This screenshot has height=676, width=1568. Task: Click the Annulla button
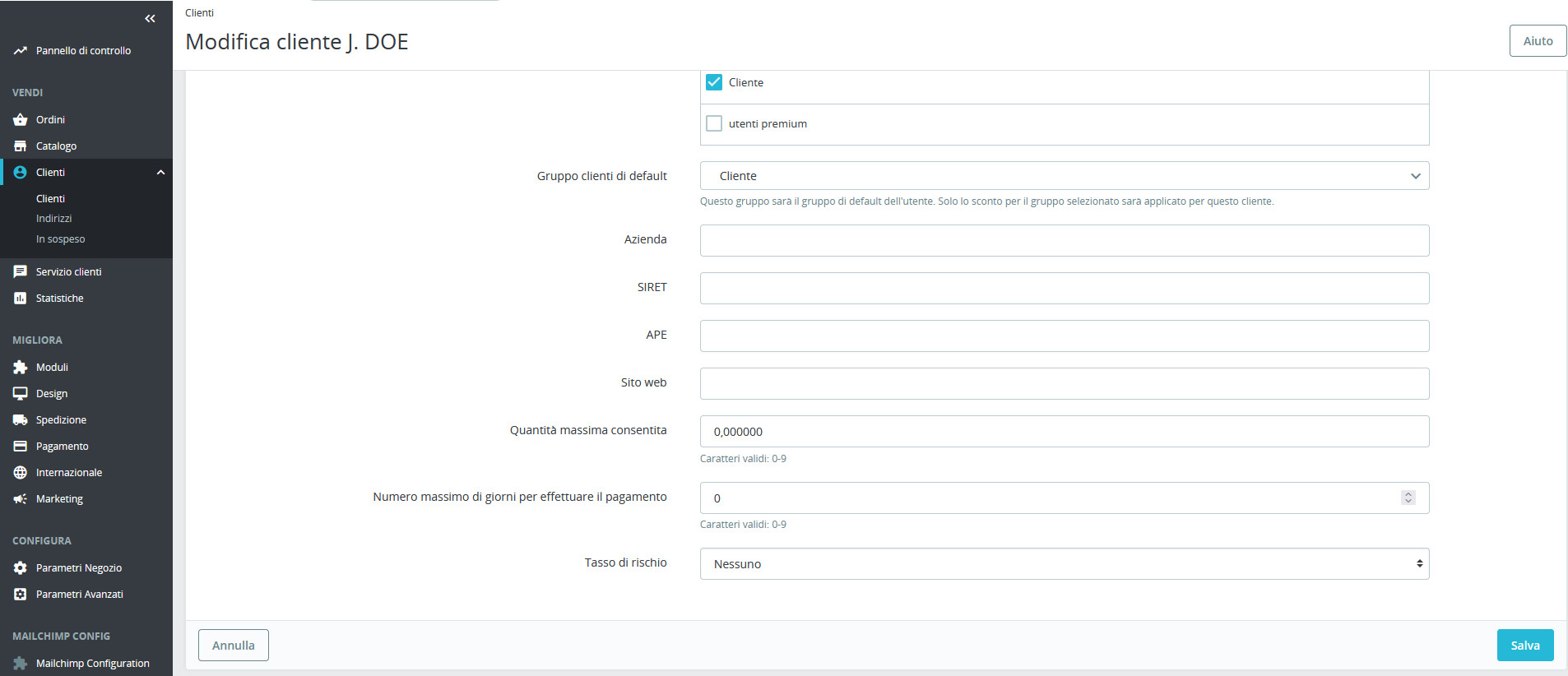234,646
